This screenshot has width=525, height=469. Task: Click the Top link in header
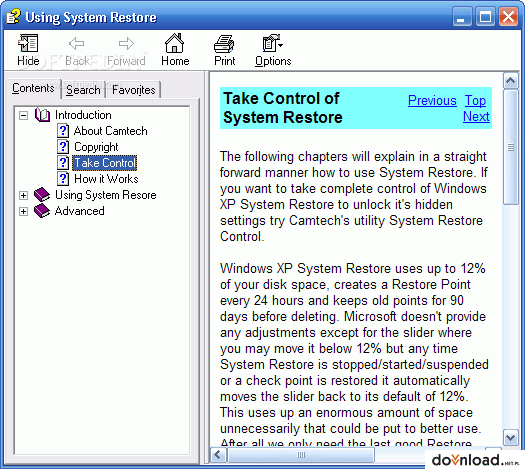tap(475, 100)
